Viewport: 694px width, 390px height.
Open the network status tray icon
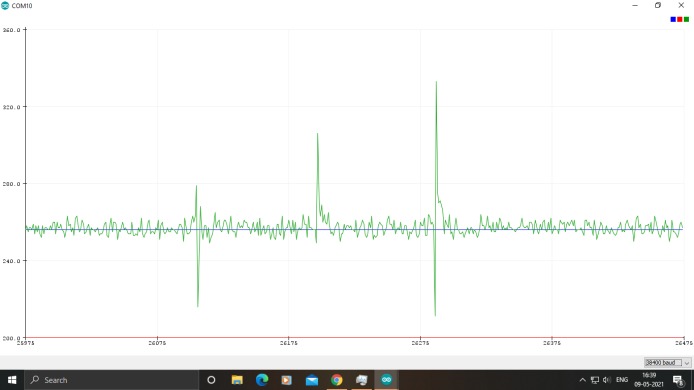[594, 380]
